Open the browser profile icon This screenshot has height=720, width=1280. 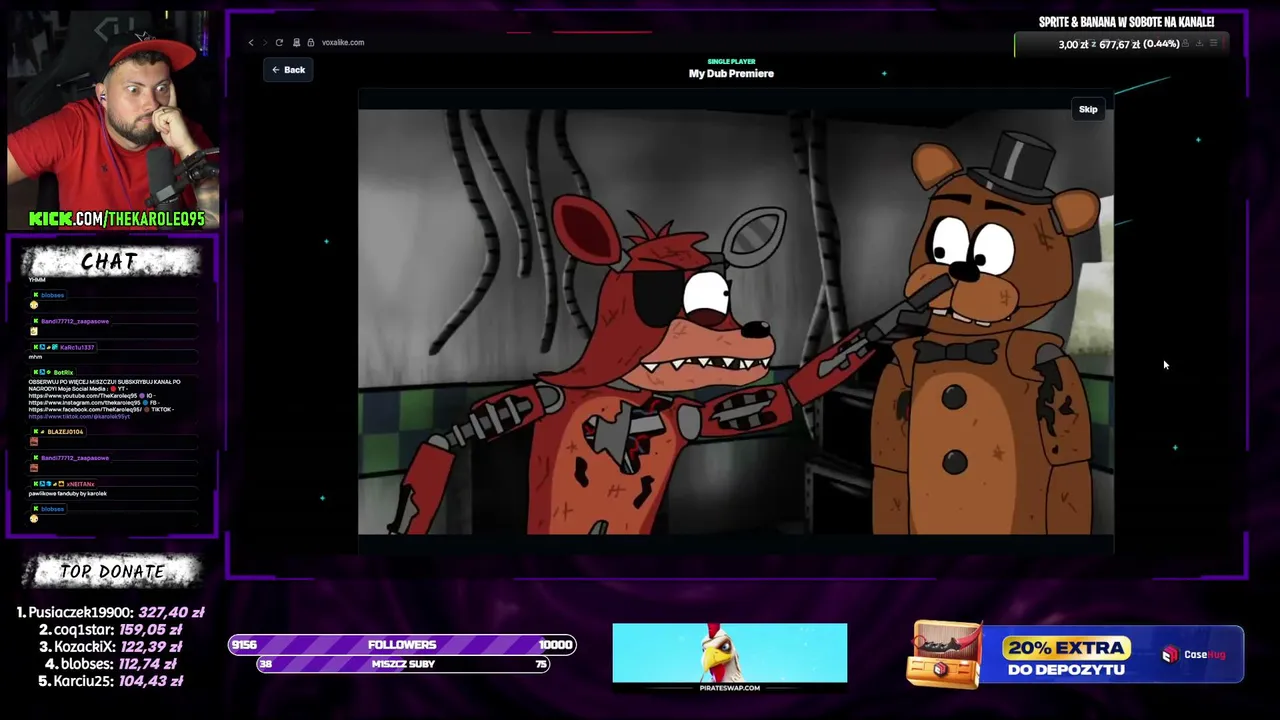[1186, 43]
